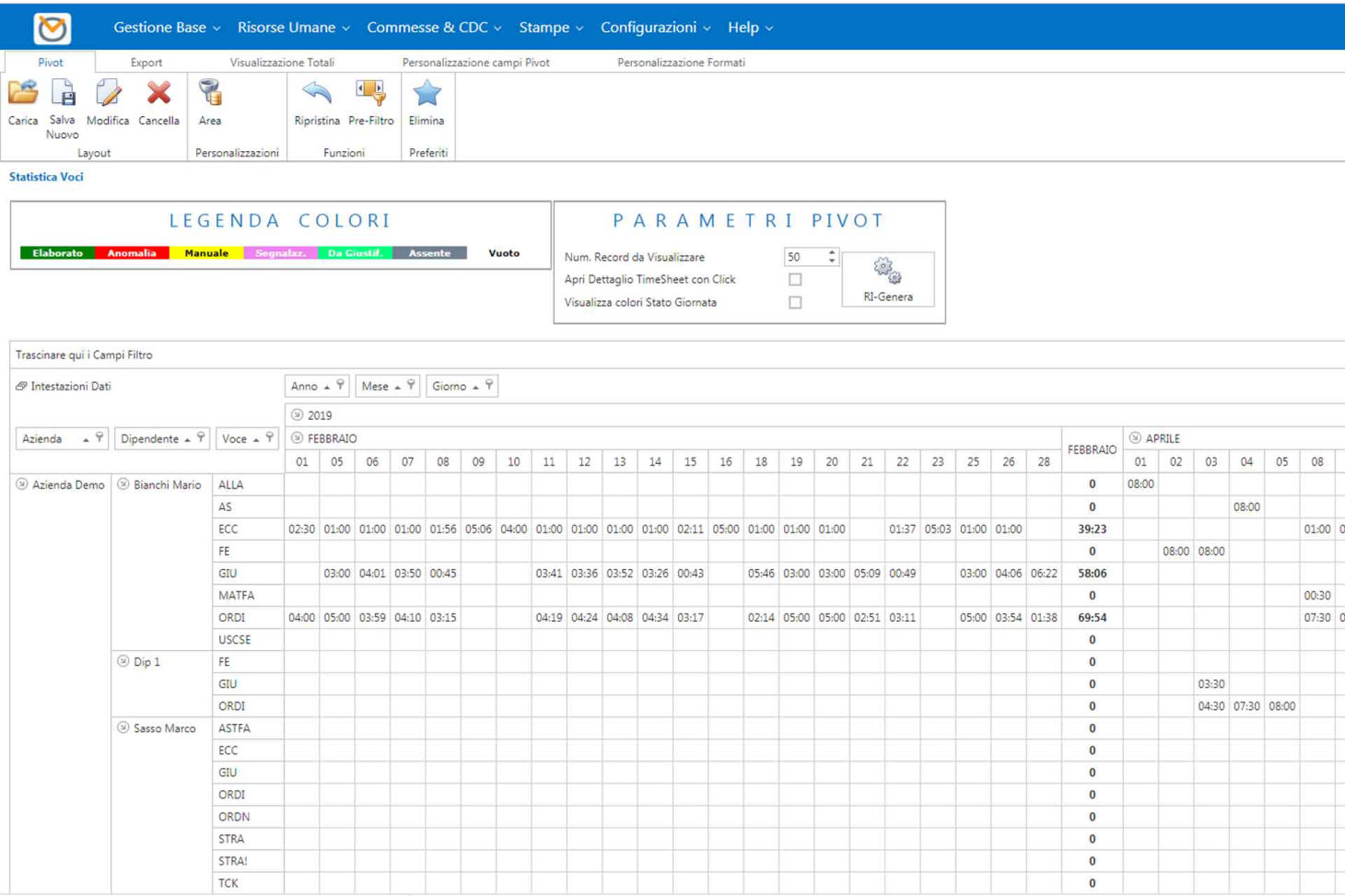The height and width of the screenshot is (896, 1345).
Task: Click the 58:06 GIU February total
Action: [x=1092, y=573]
